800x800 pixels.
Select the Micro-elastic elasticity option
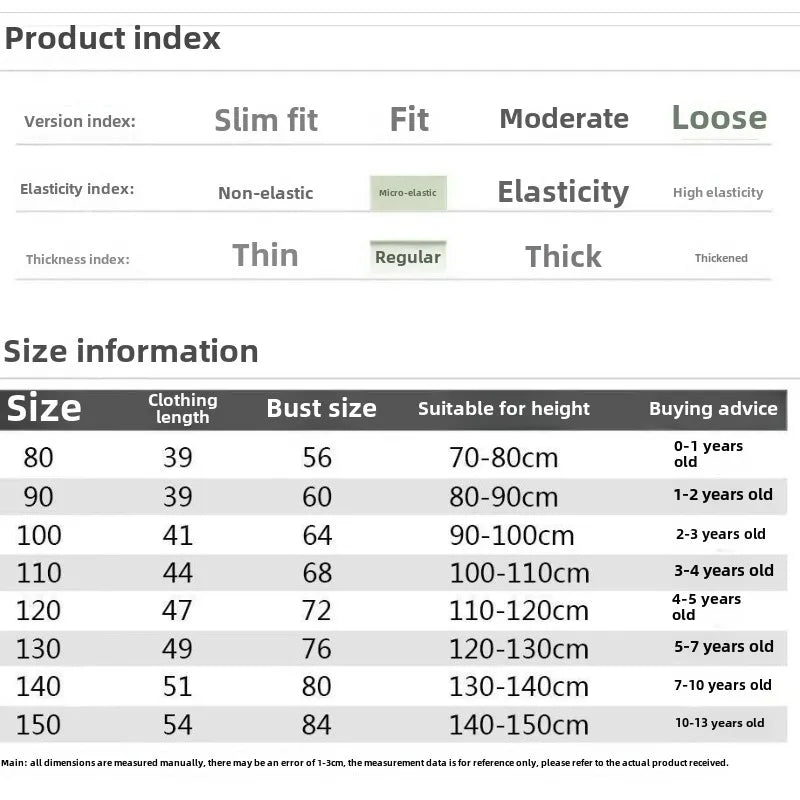coord(408,192)
